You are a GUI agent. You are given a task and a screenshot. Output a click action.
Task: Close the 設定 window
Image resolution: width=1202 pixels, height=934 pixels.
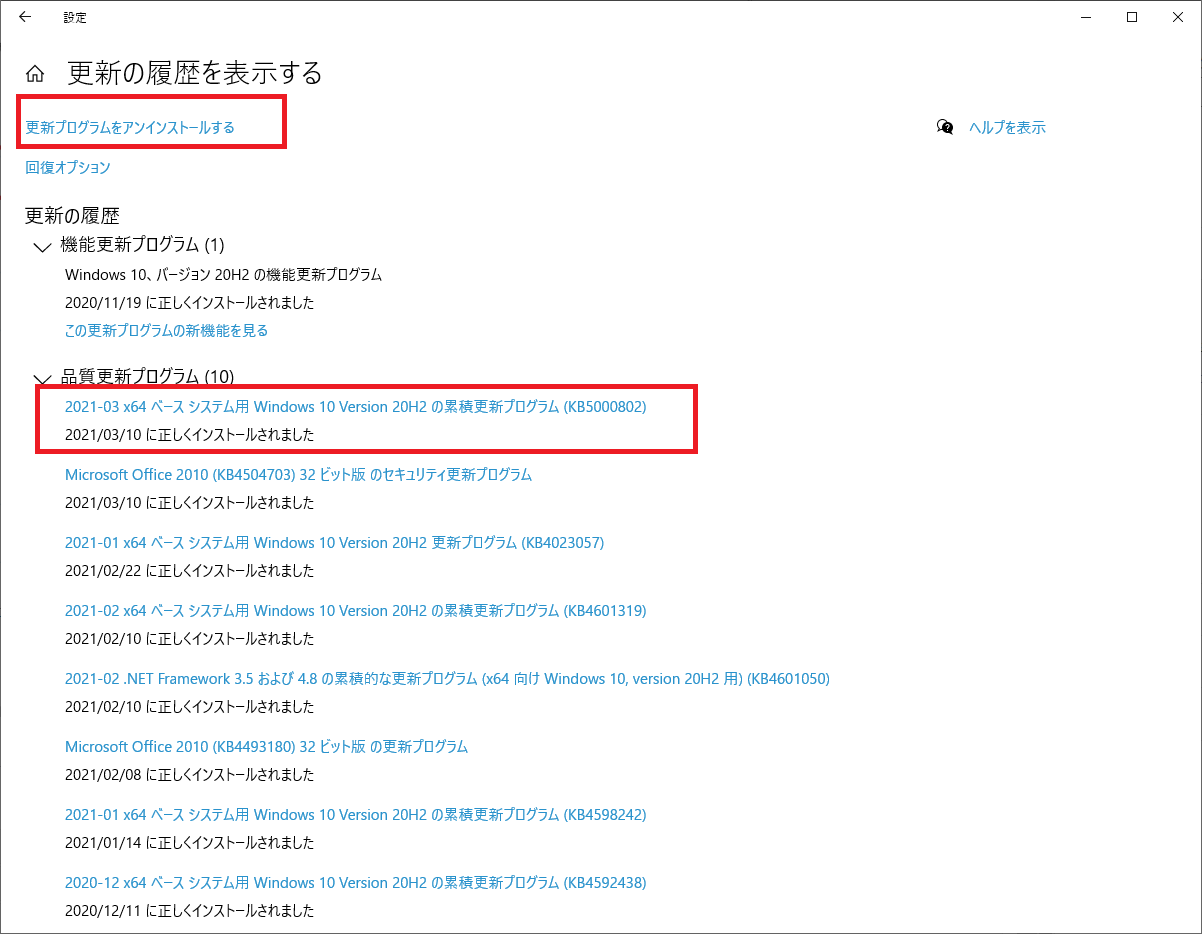tap(1178, 17)
